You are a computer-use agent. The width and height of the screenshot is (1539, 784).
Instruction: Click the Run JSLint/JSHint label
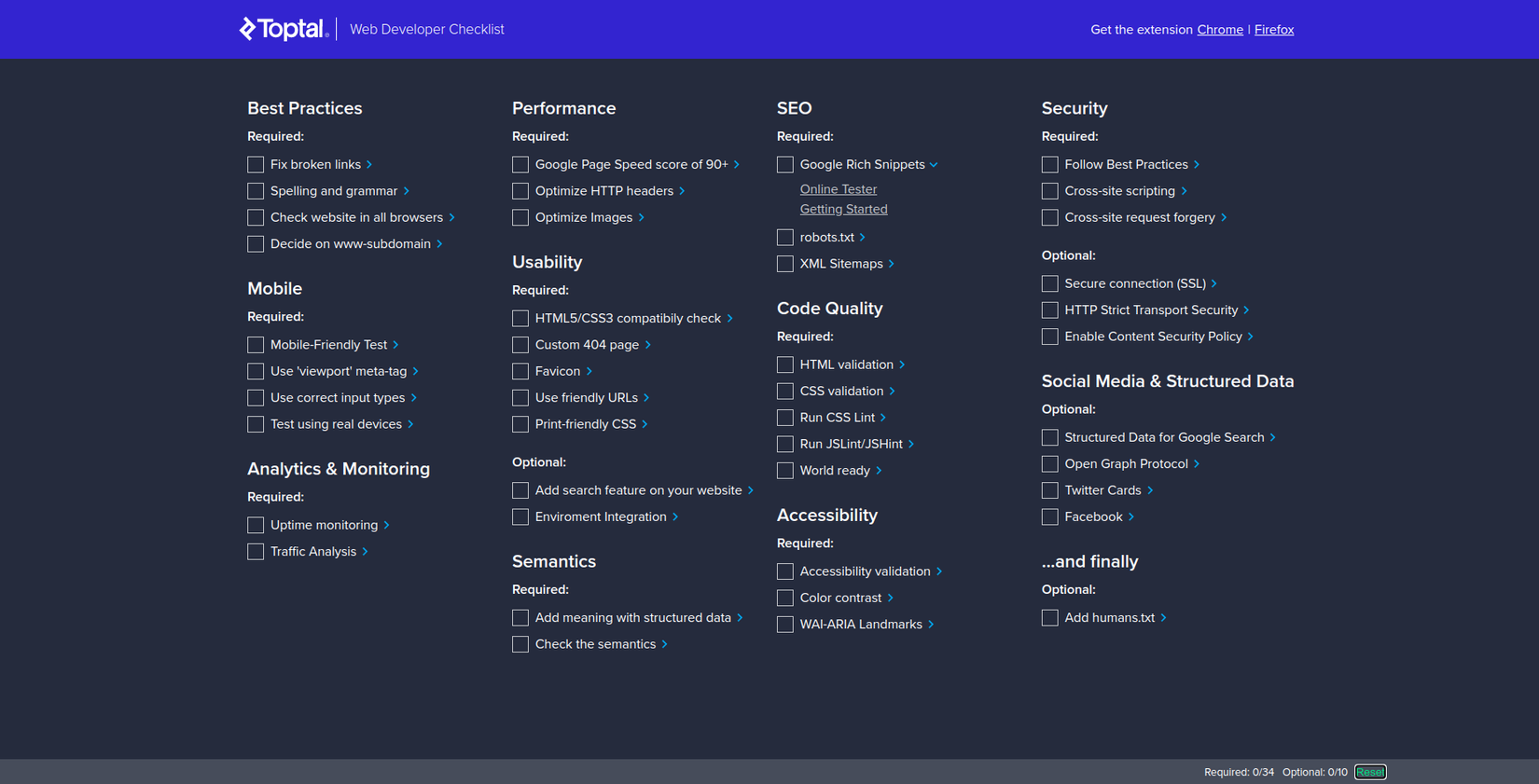pos(852,445)
